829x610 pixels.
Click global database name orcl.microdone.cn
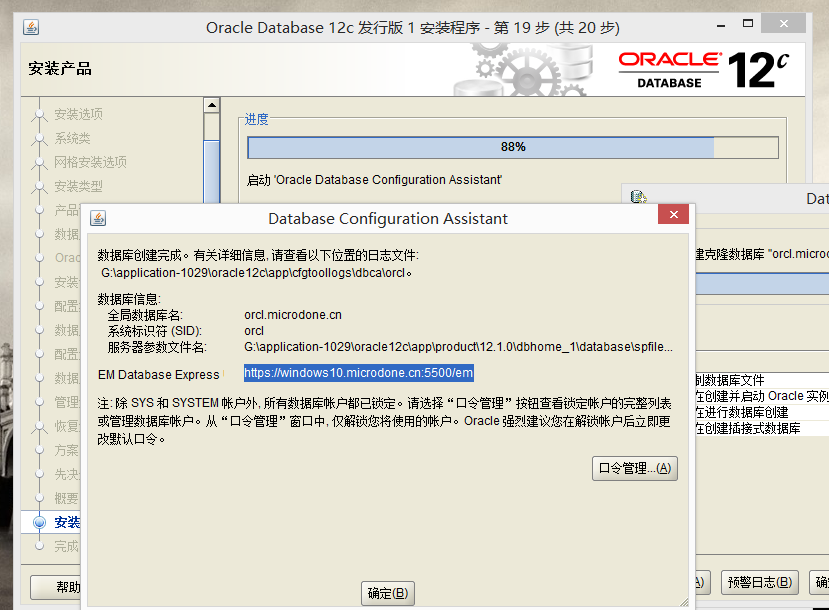tap(293, 315)
